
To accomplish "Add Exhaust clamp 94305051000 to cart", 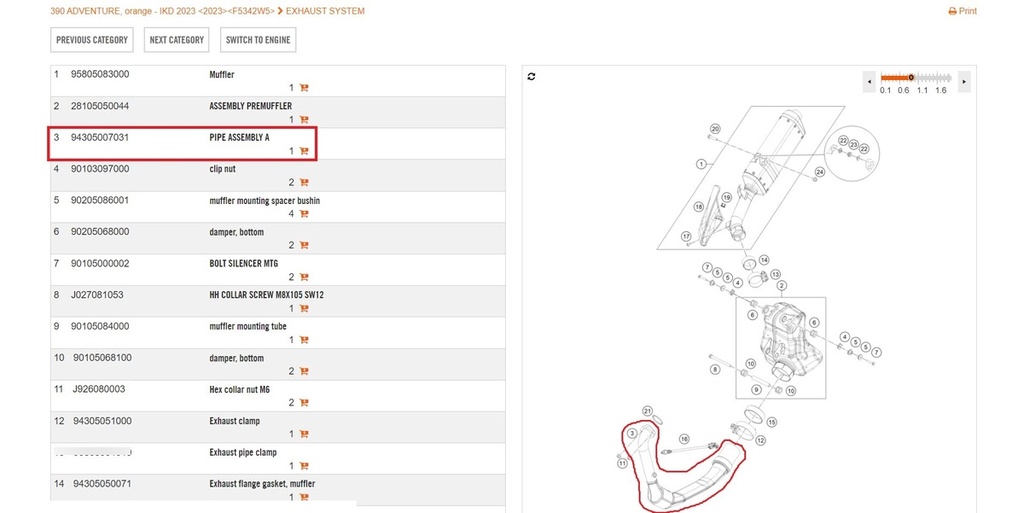I will click(x=304, y=434).
